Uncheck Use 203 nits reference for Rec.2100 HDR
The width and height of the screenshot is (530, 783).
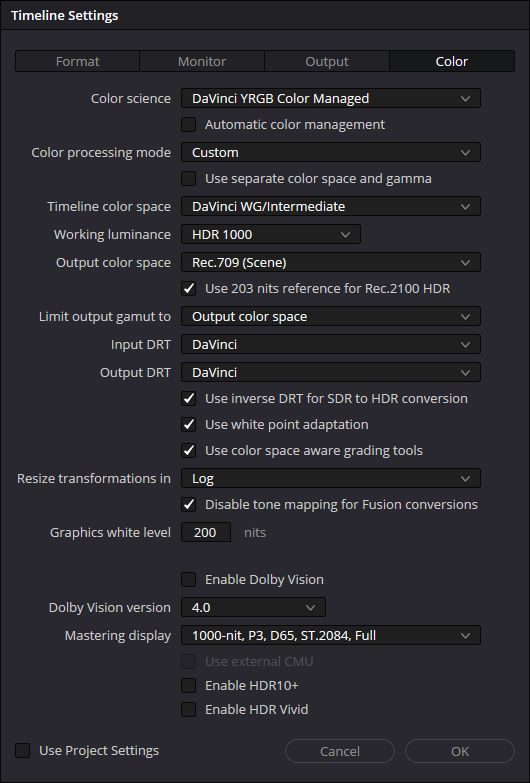[188, 288]
